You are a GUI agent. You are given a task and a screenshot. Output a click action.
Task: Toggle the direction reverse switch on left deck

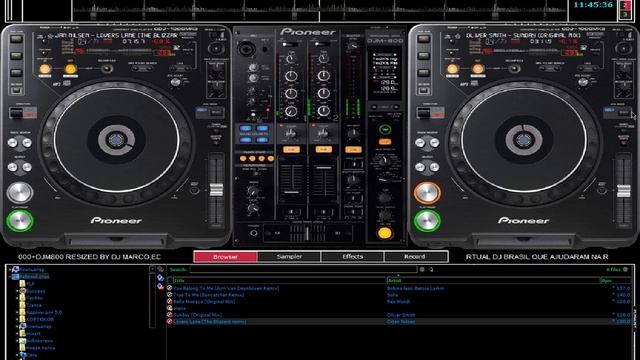click(x=22, y=113)
